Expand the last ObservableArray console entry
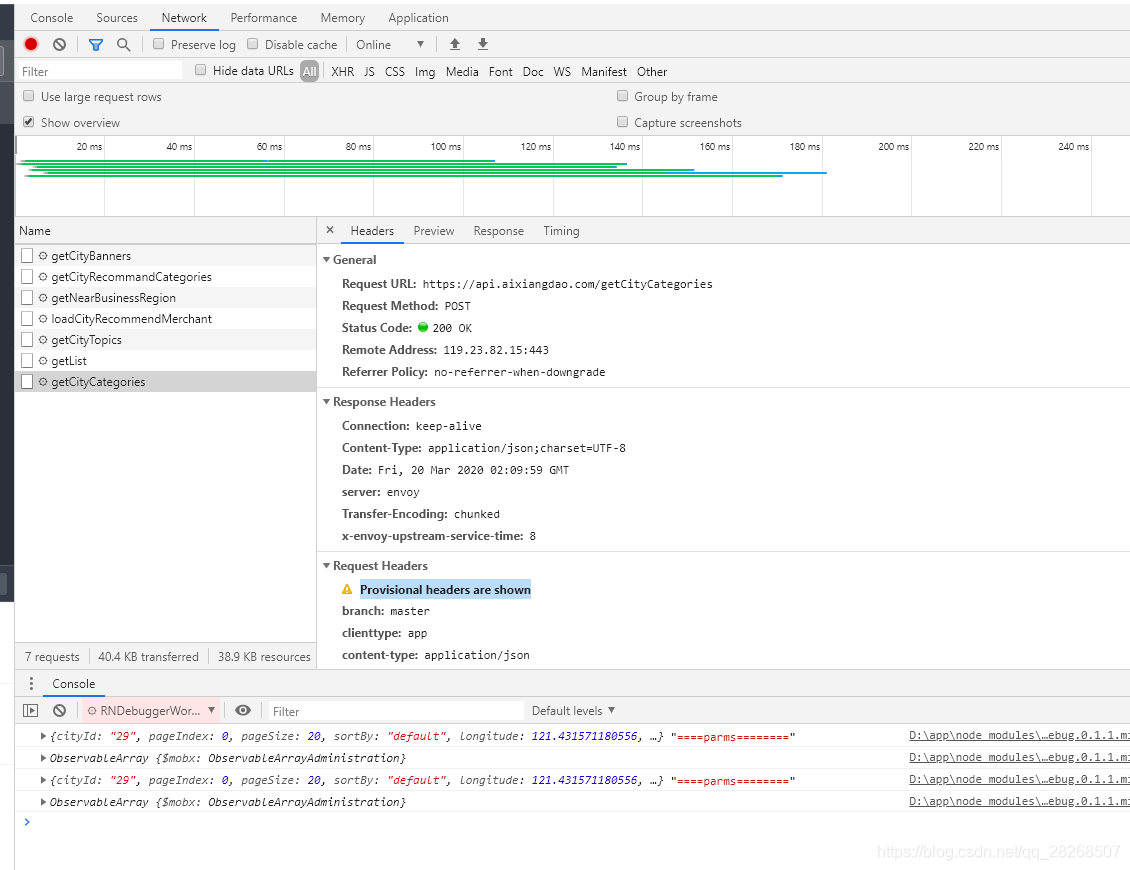The height and width of the screenshot is (870, 1130). [43, 802]
